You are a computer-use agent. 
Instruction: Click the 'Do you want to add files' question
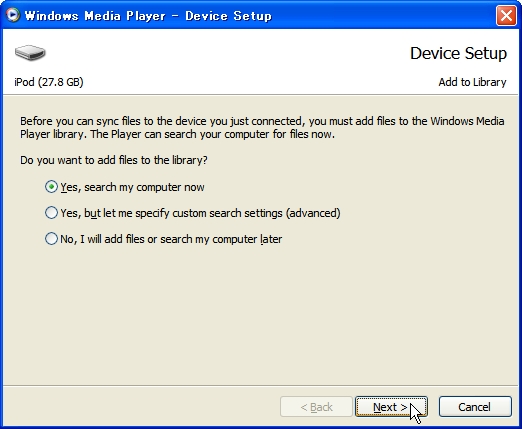tap(114, 160)
